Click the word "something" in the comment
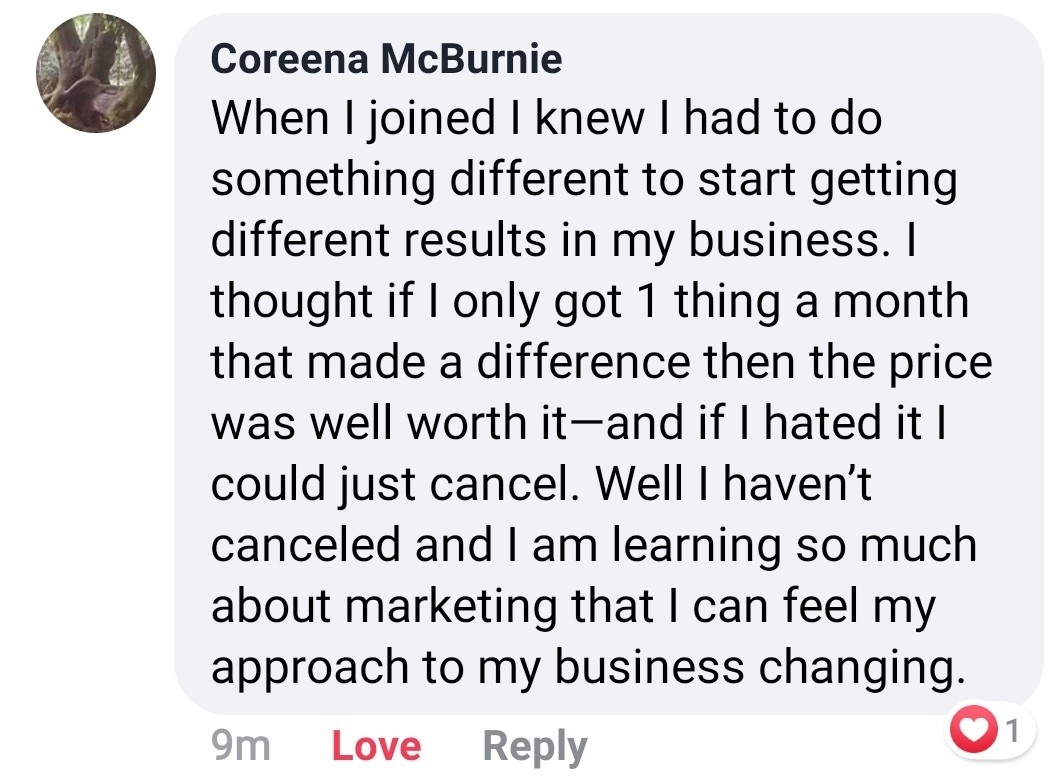Viewport: 1056px width, 781px height. pos(324,181)
